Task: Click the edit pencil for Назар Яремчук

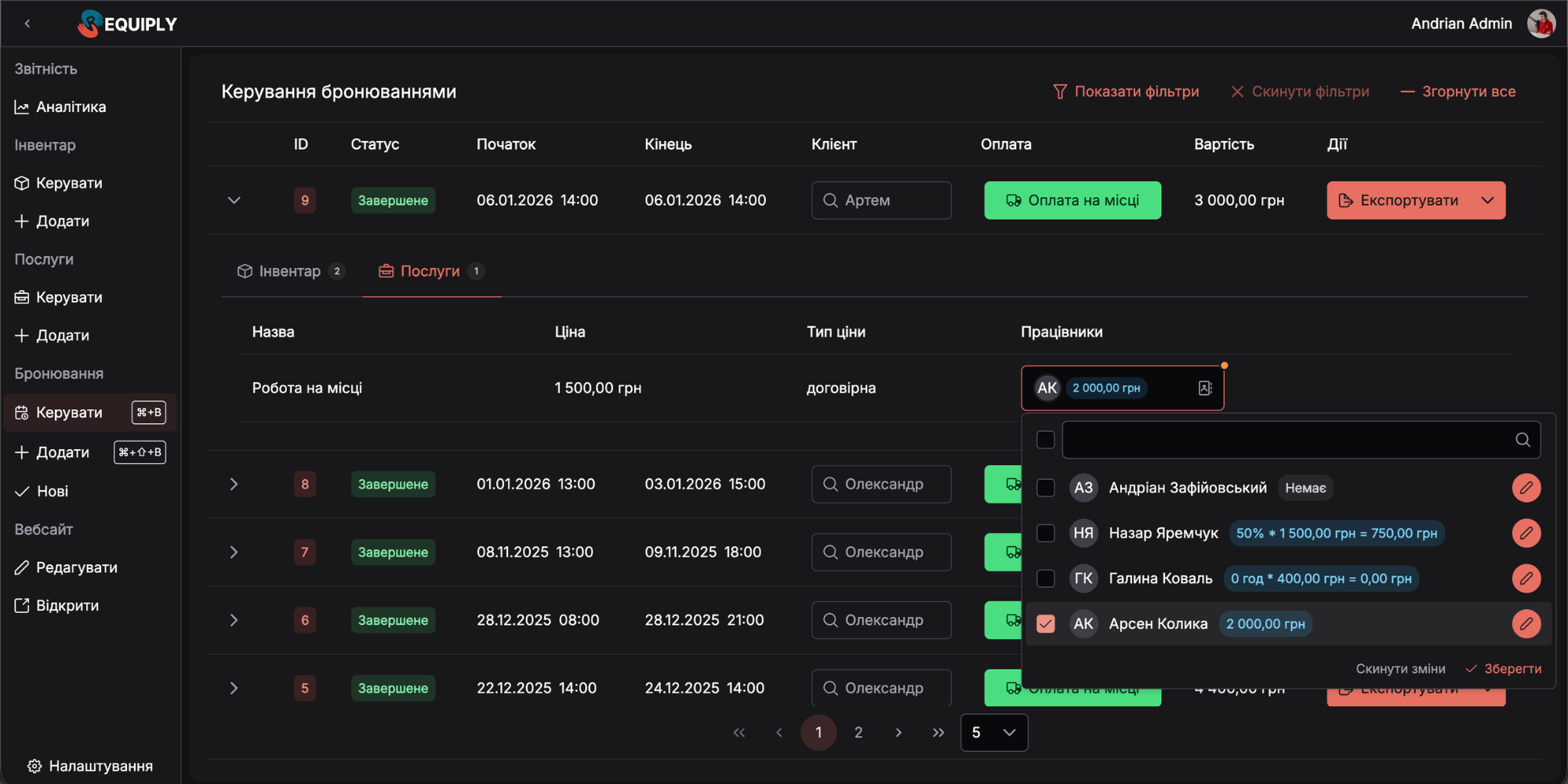Action: pos(1526,533)
